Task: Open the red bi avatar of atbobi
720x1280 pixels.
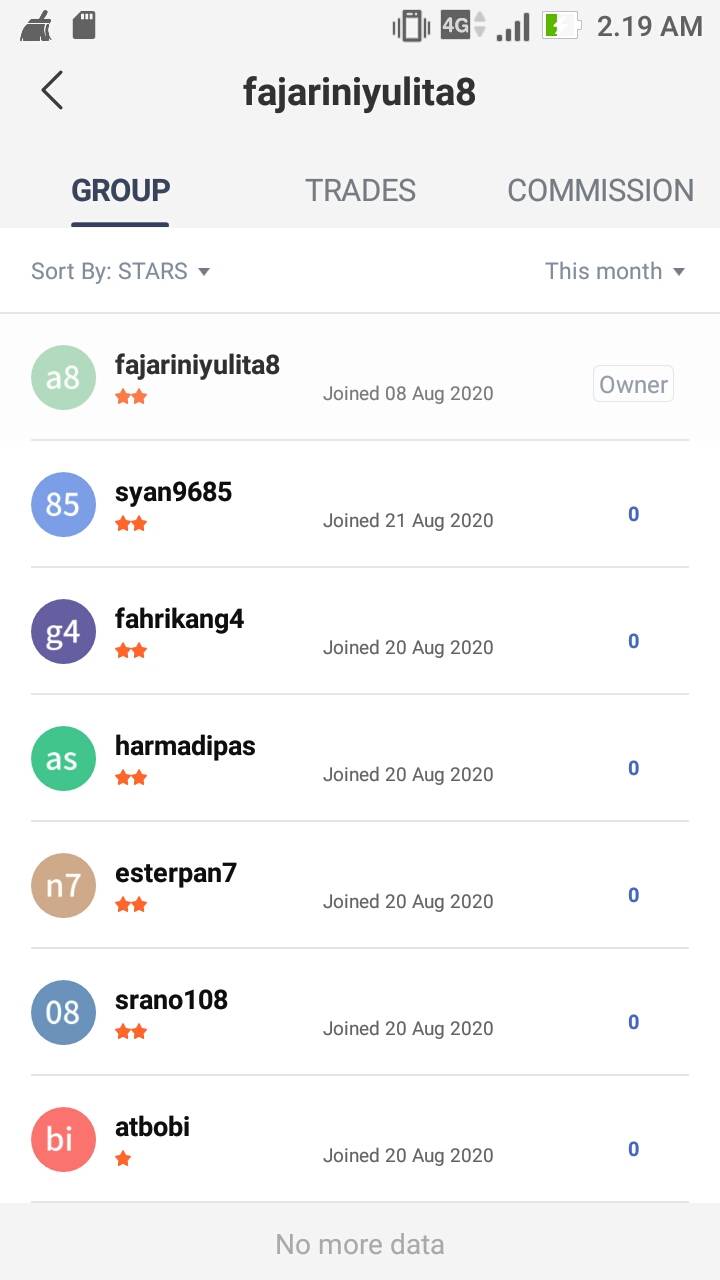Action: 63,1139
